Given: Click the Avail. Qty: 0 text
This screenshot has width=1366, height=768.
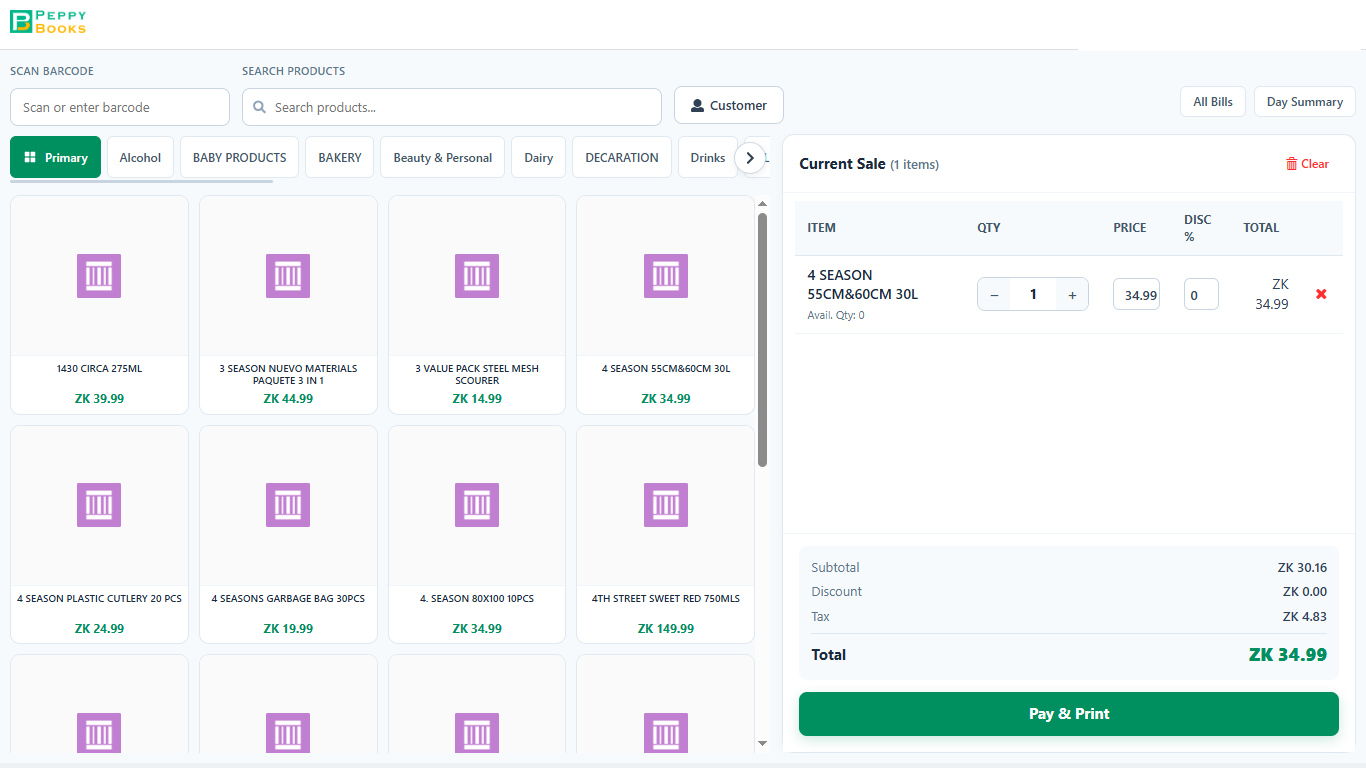Looking at the screenshot, I should pos(836,315).
